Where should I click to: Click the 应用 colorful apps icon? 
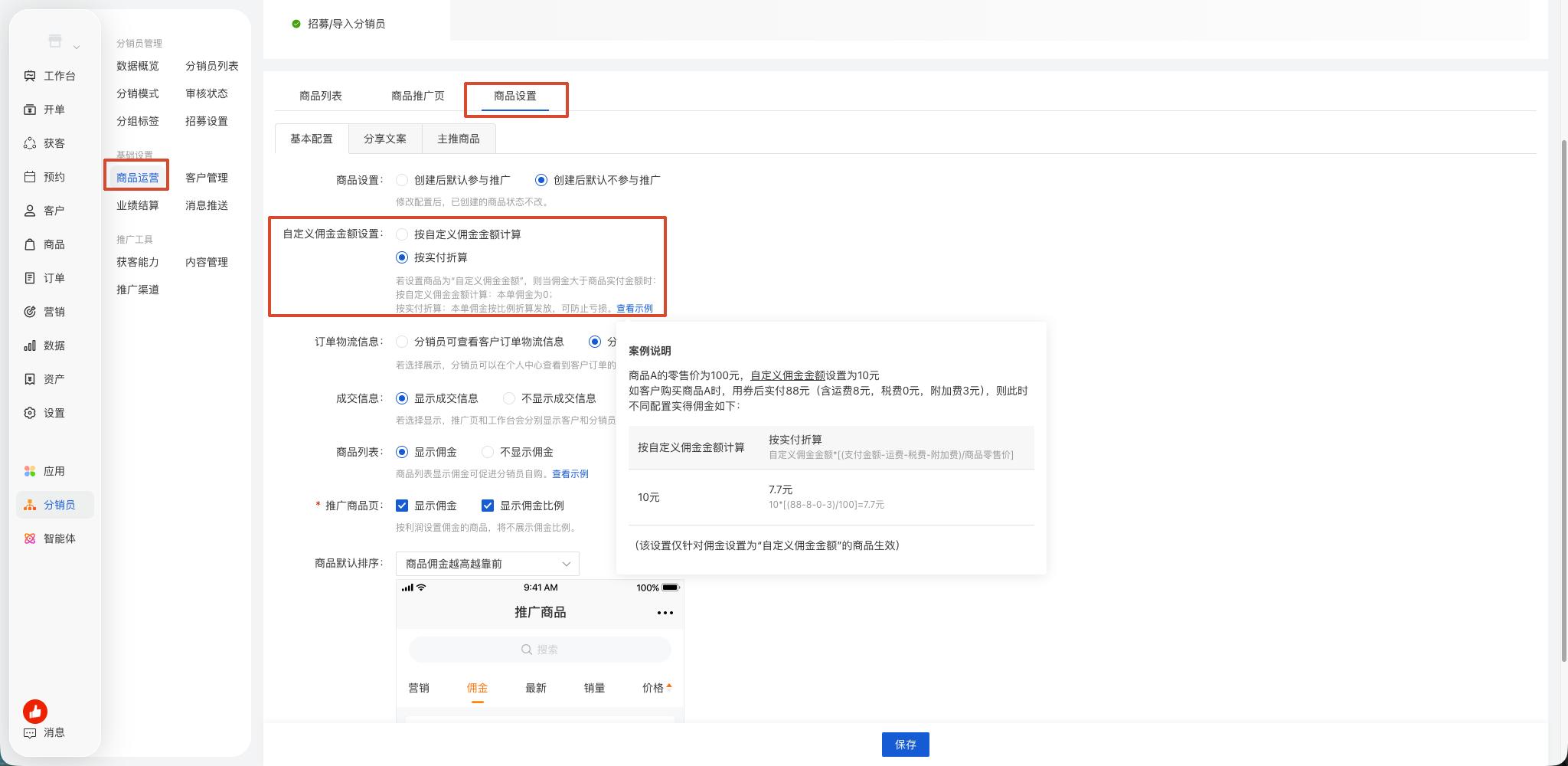click(30, 471)
